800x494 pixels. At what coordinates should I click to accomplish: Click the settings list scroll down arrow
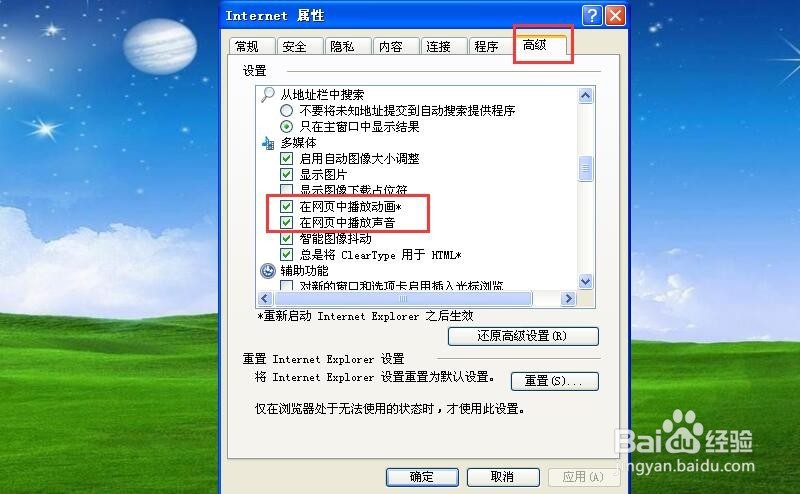pos(586,281)
